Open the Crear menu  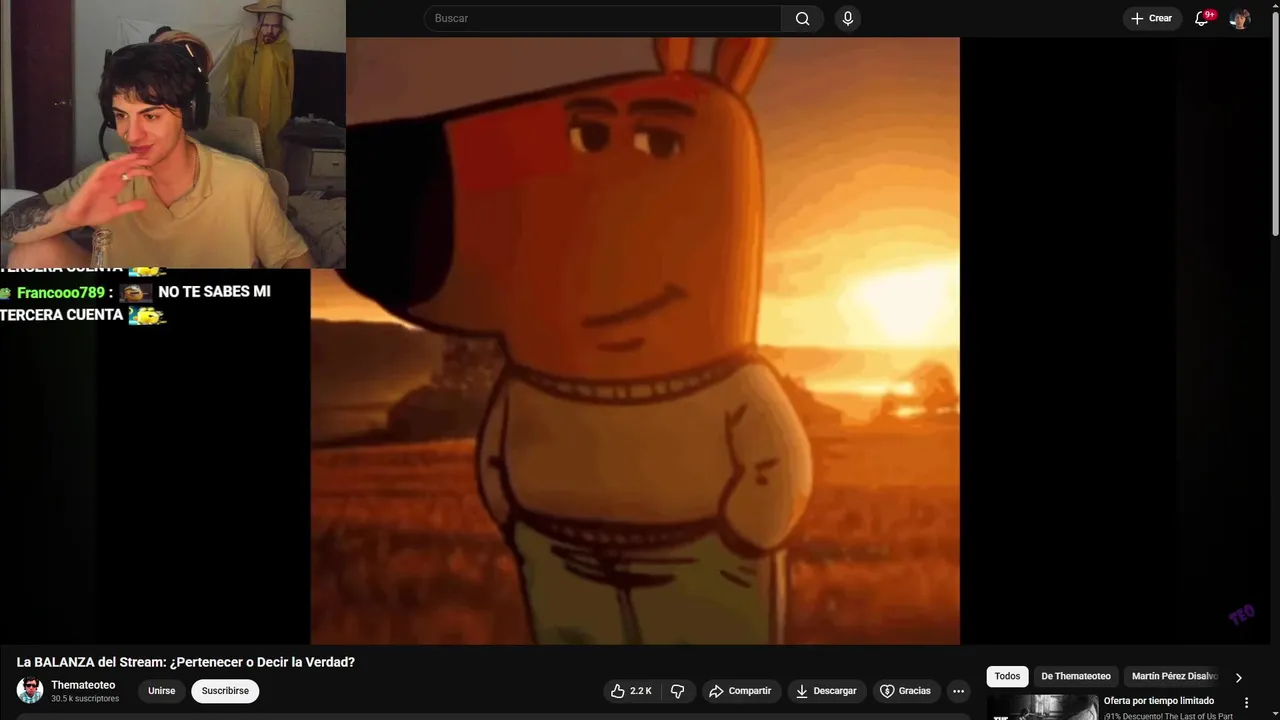[1151, 18]
